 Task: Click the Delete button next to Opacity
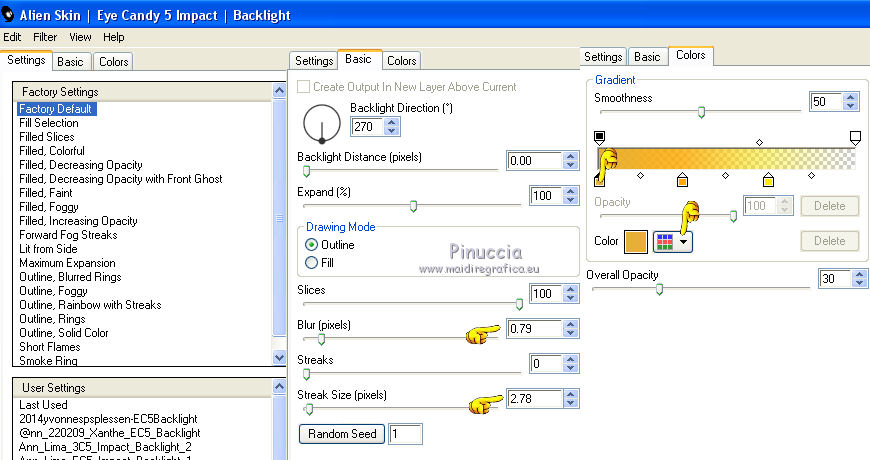[829, 206]
